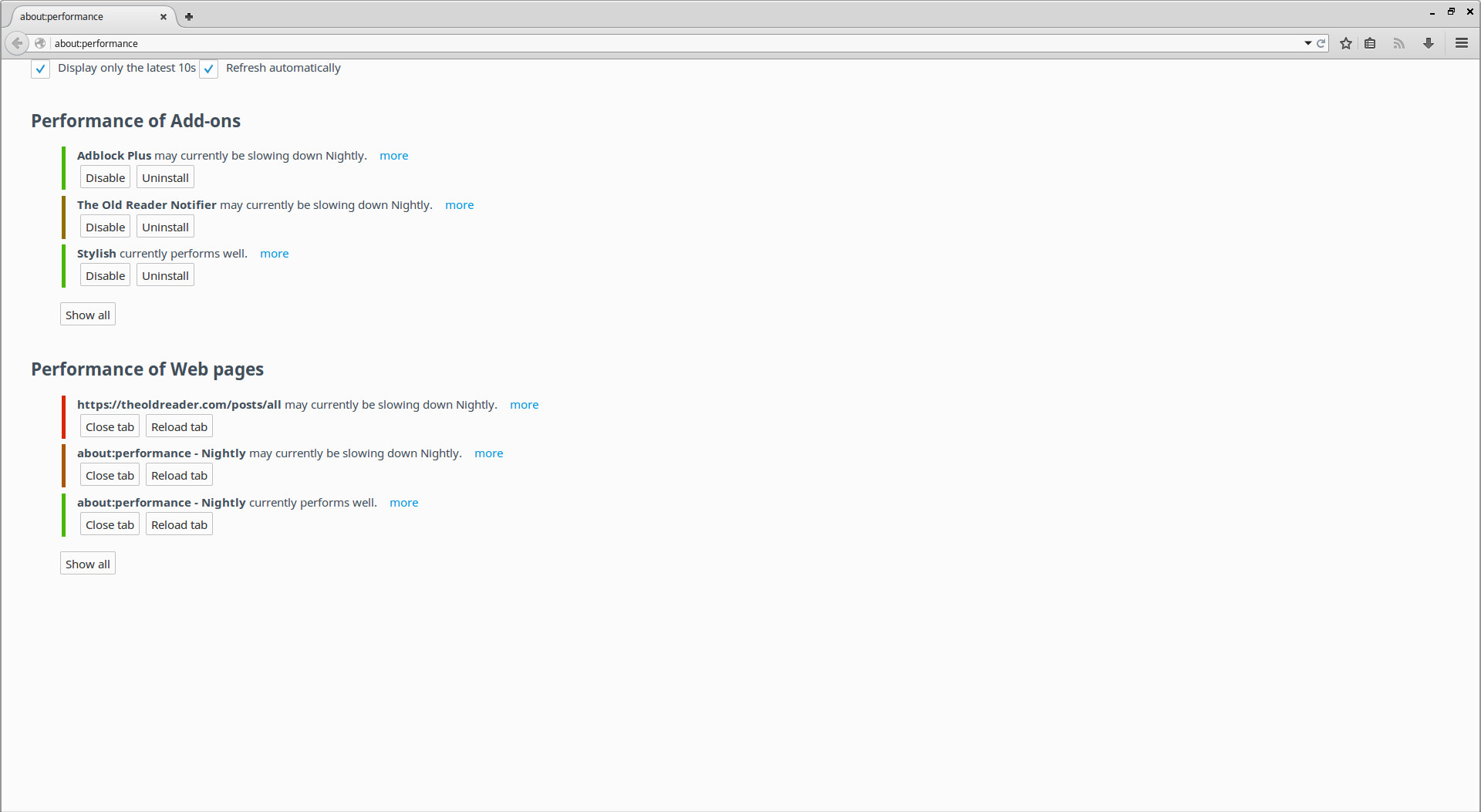Show more details for Adblock Plus
The width and height of the screenshot is (1481, 812).
[x=394, y=156]
